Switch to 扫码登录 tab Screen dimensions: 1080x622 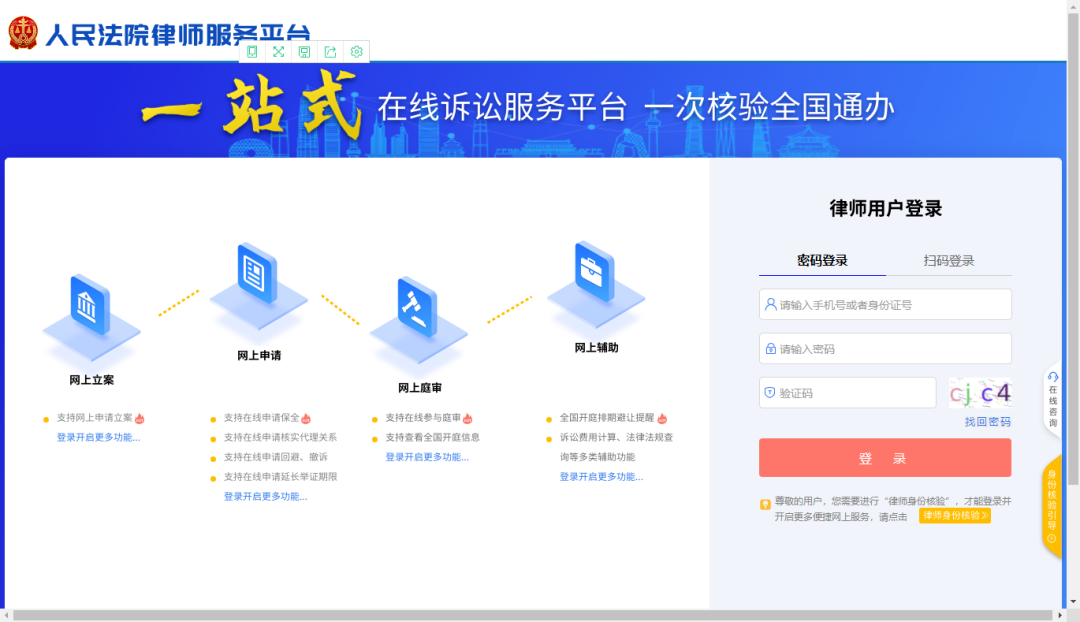pyautogui.click(x=948, y=260)
